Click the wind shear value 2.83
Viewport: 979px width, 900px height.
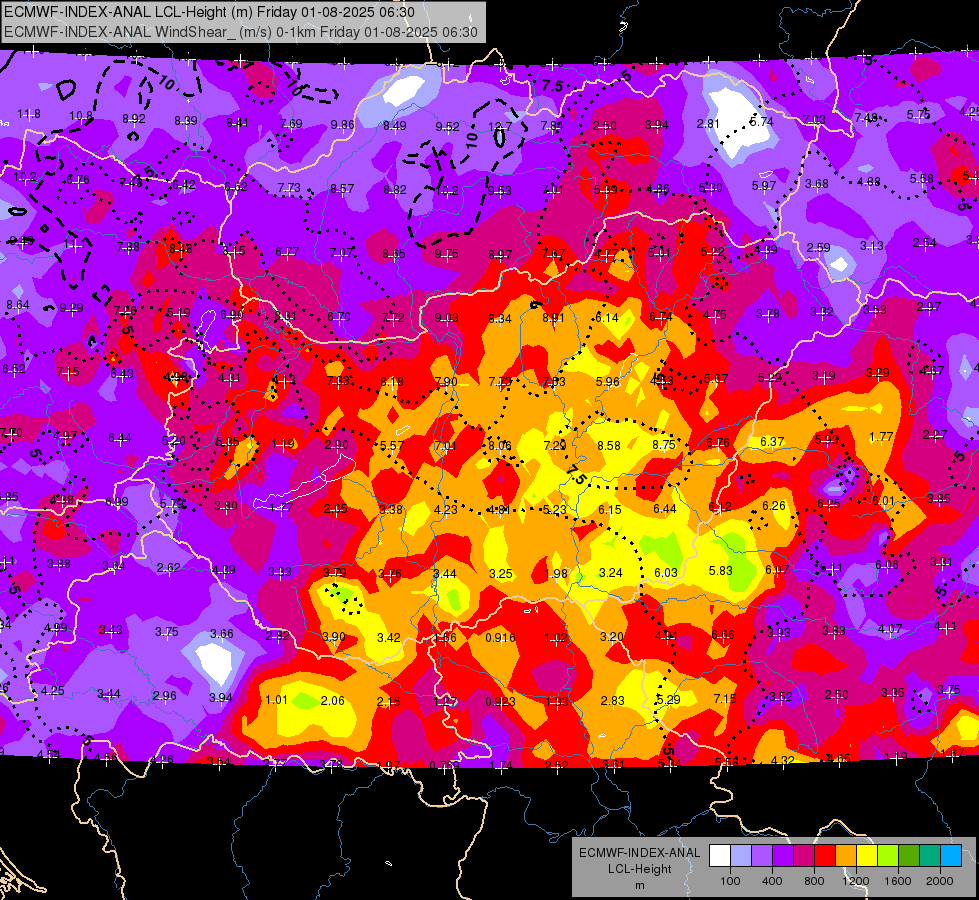point(612,701)
